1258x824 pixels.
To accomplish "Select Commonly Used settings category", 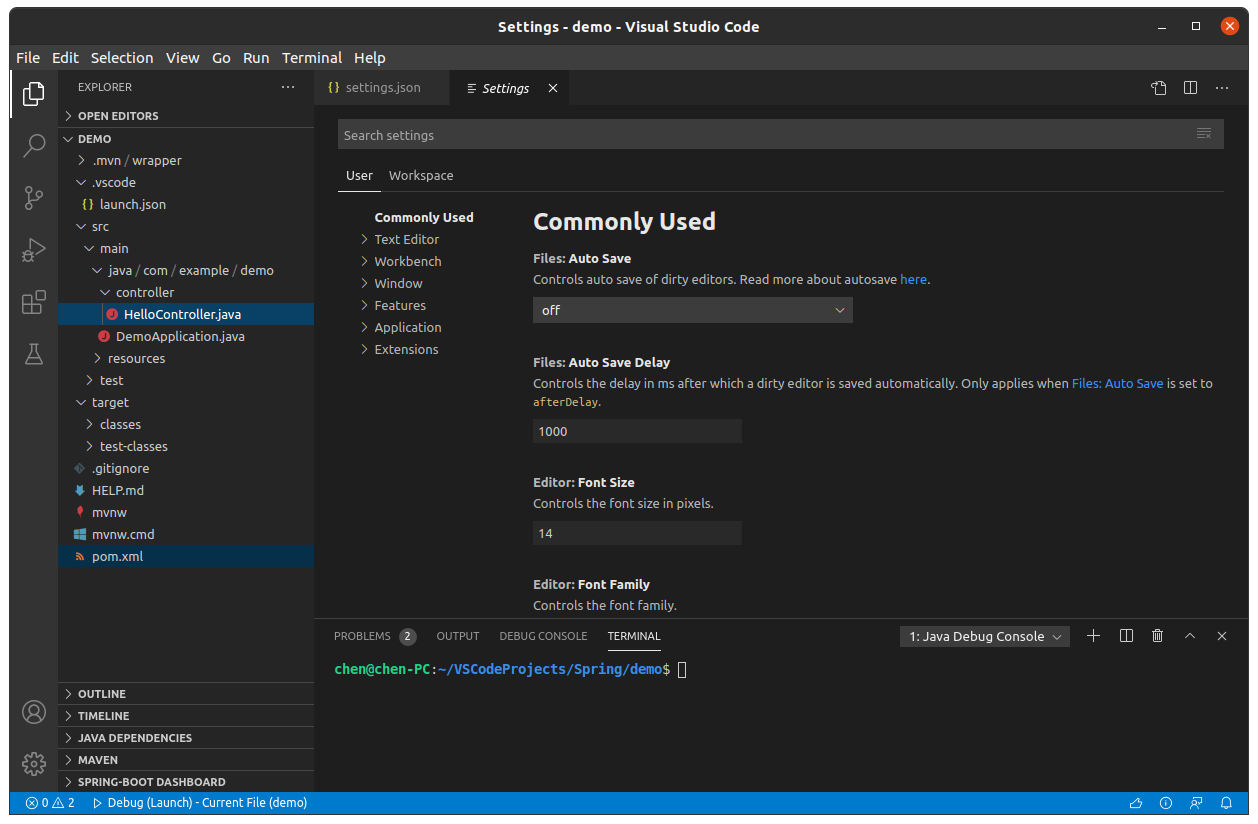I will coord(424,217).
